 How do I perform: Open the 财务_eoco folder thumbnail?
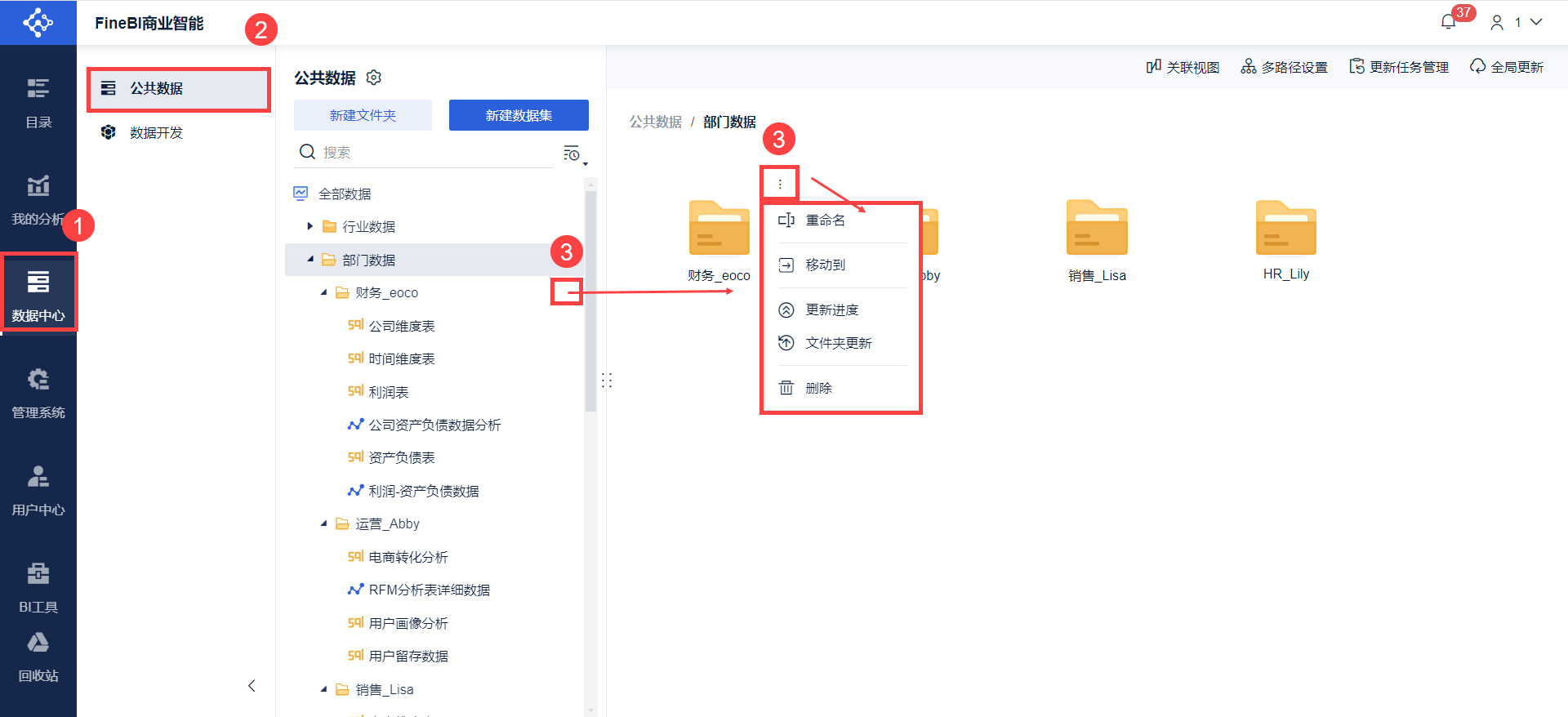719,228
